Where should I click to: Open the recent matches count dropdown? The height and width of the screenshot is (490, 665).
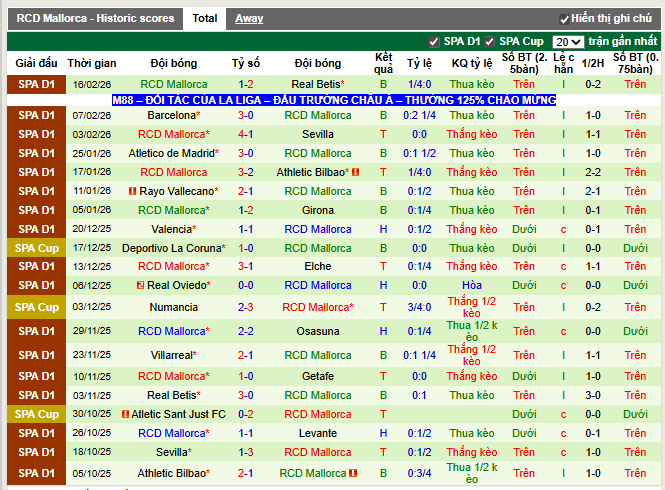[568, 42]
